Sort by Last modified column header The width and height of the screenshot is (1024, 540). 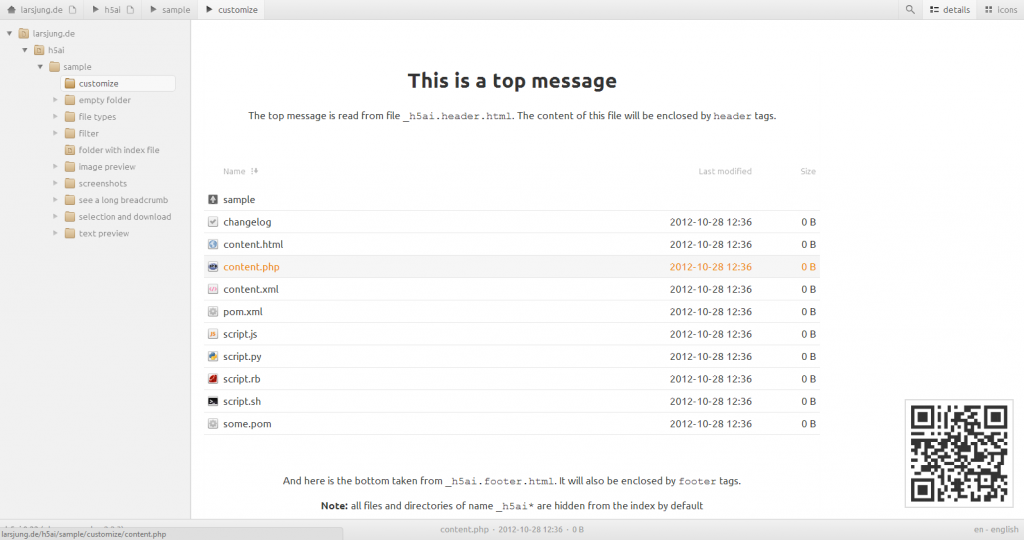click(x=724, y=172)
